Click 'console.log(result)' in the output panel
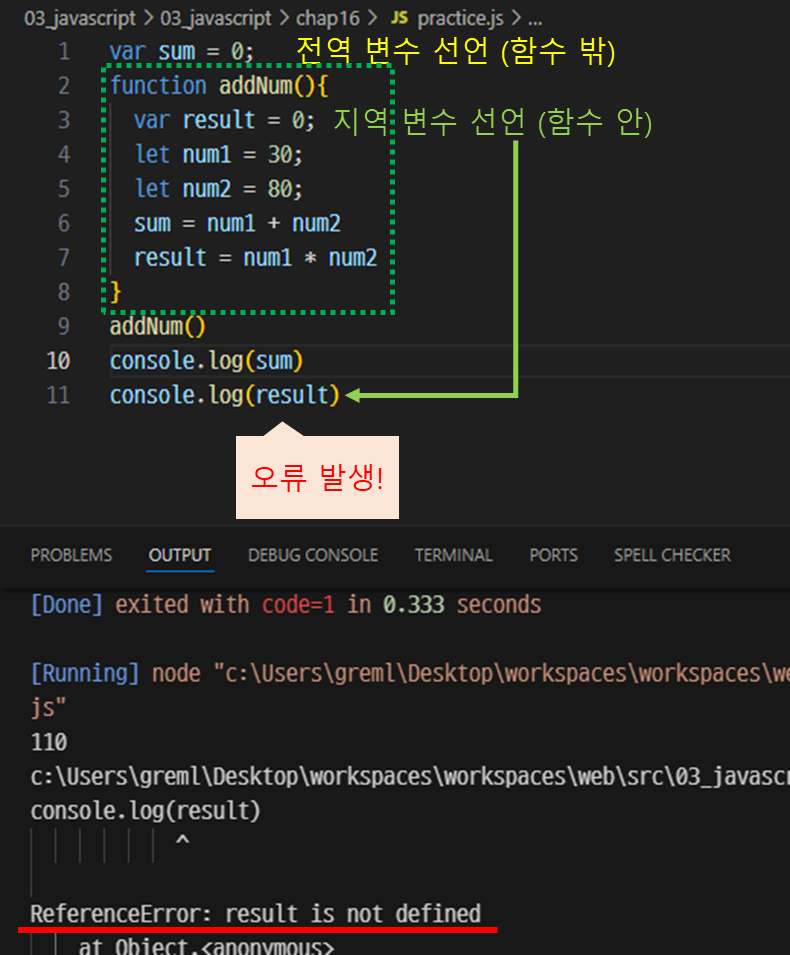 point(146,811)
